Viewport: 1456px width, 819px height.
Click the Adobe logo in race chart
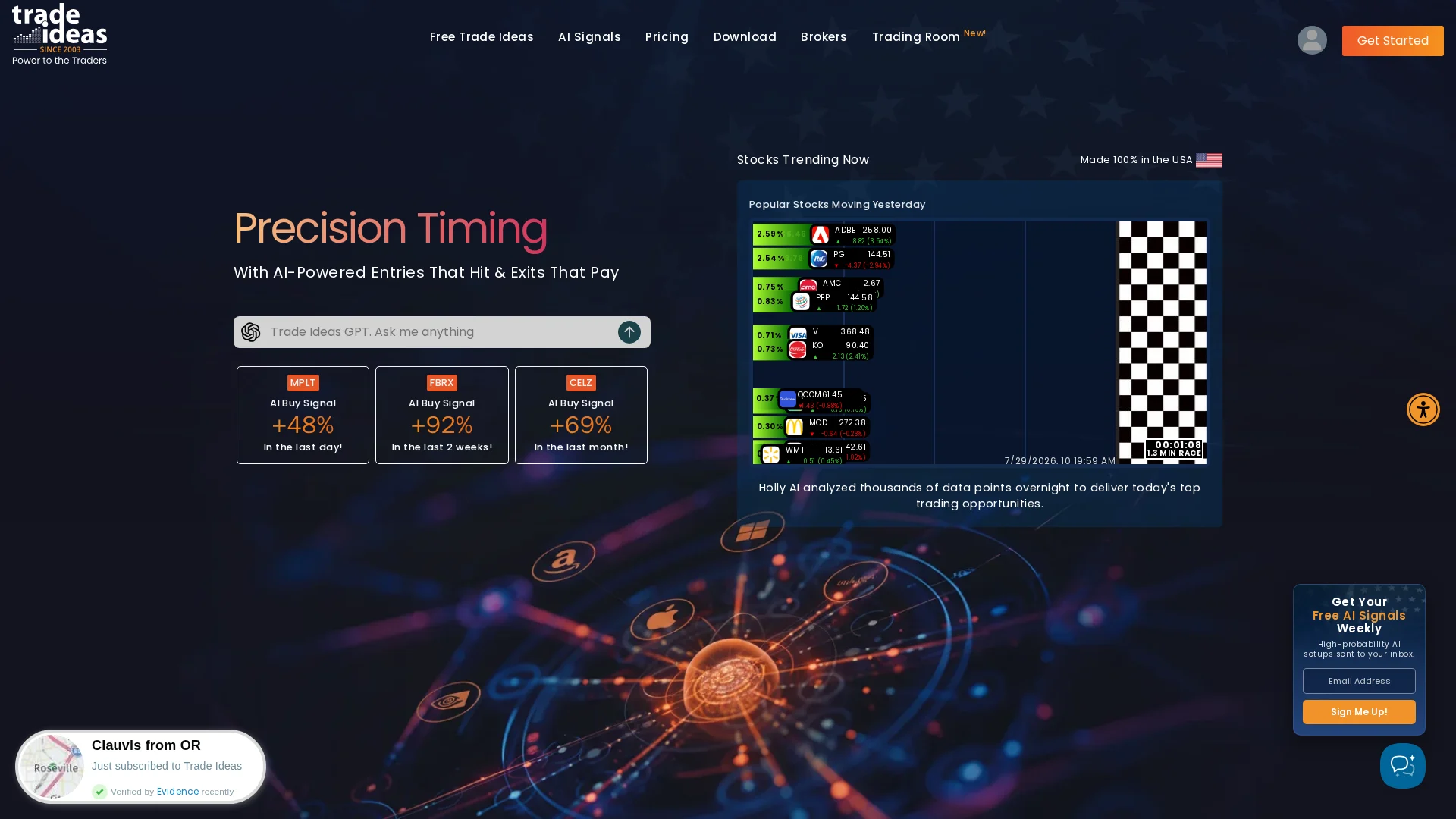click(x=821, y=235)
